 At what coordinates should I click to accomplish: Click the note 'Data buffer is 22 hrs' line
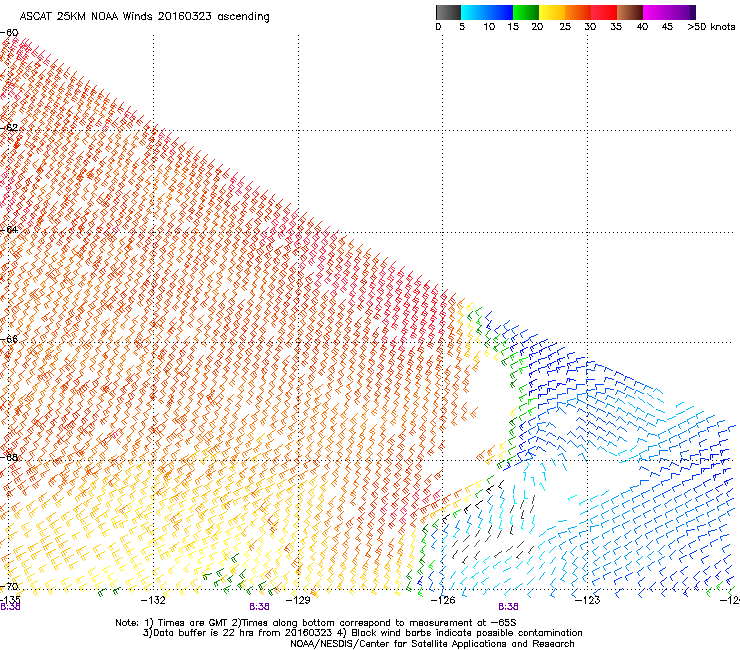point(362,633)
